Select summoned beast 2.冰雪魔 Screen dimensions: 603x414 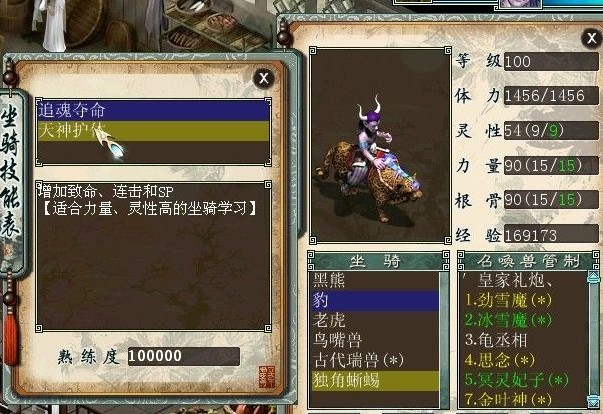tap(508, 320)
